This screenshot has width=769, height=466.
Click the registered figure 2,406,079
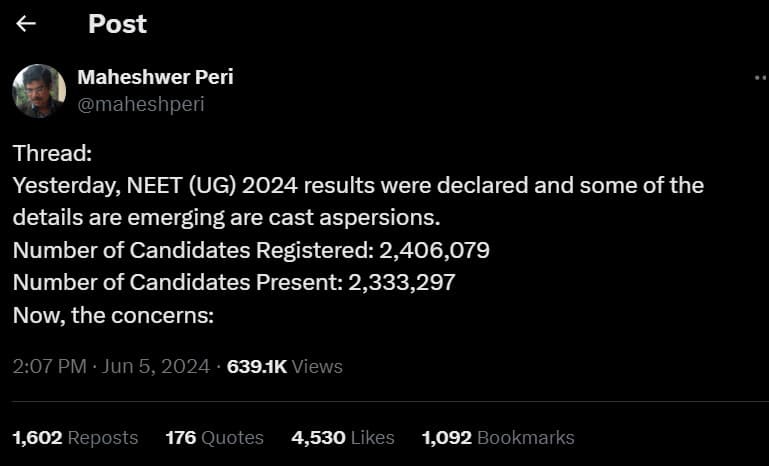(435, 250)
